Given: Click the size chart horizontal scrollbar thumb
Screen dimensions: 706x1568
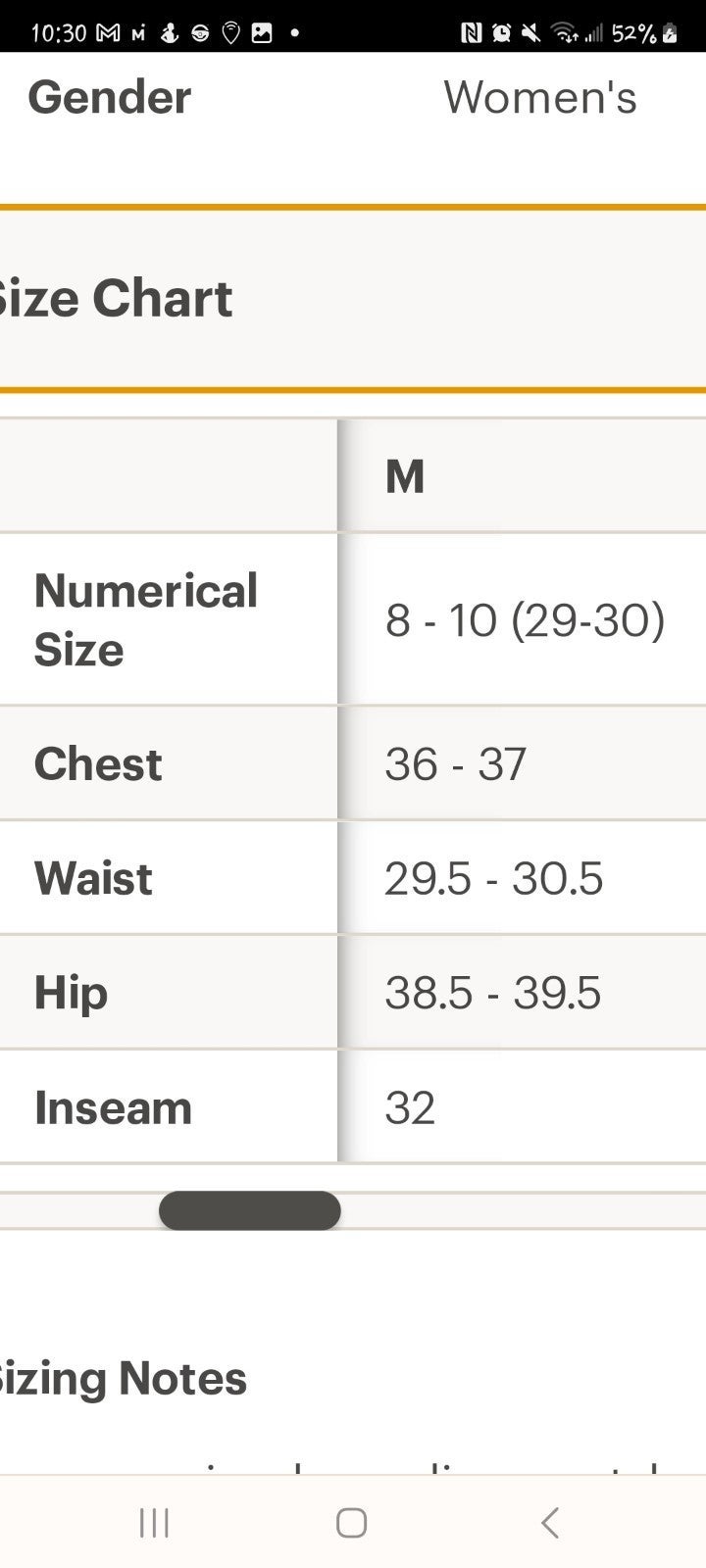Looking at the screenshot, I should (x=250, y=1210).
